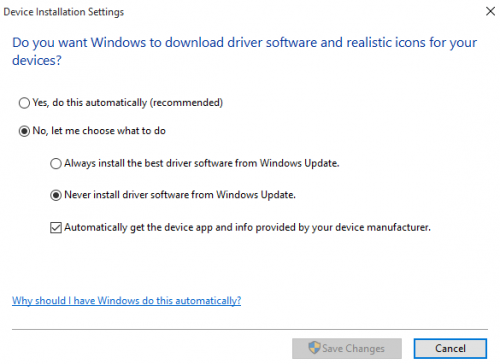Click the word 'devices?' in the heading
The height and width of the screenshot is (364, 500).
(37, 60)
